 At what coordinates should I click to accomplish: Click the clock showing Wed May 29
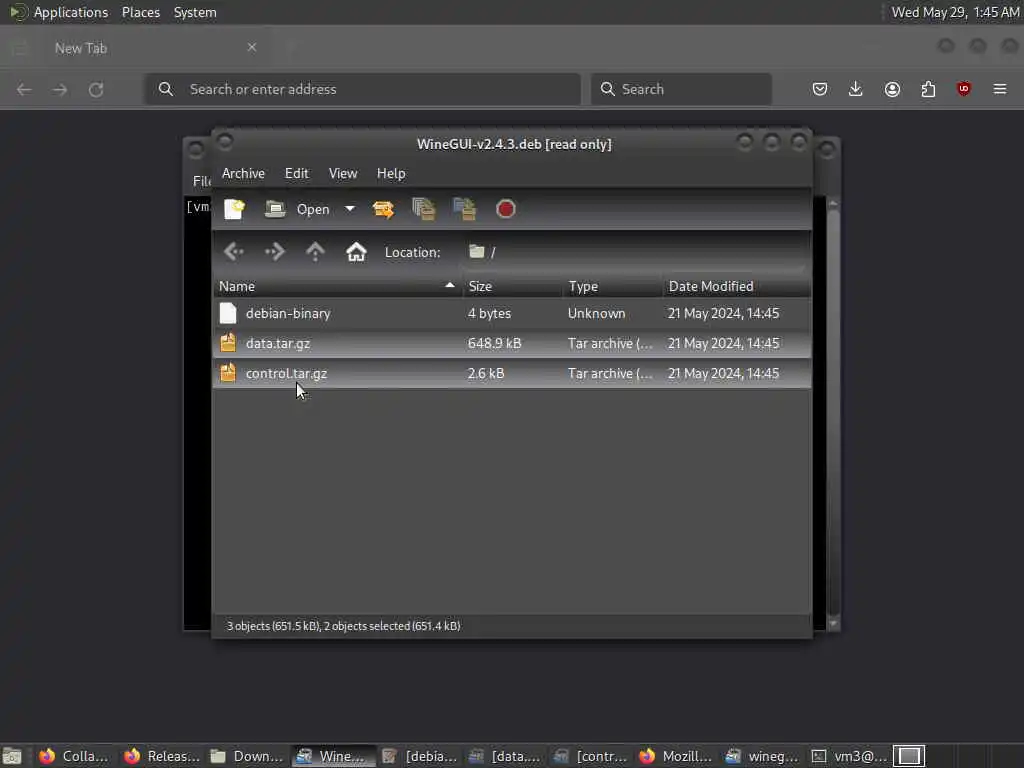click(955, 12)
